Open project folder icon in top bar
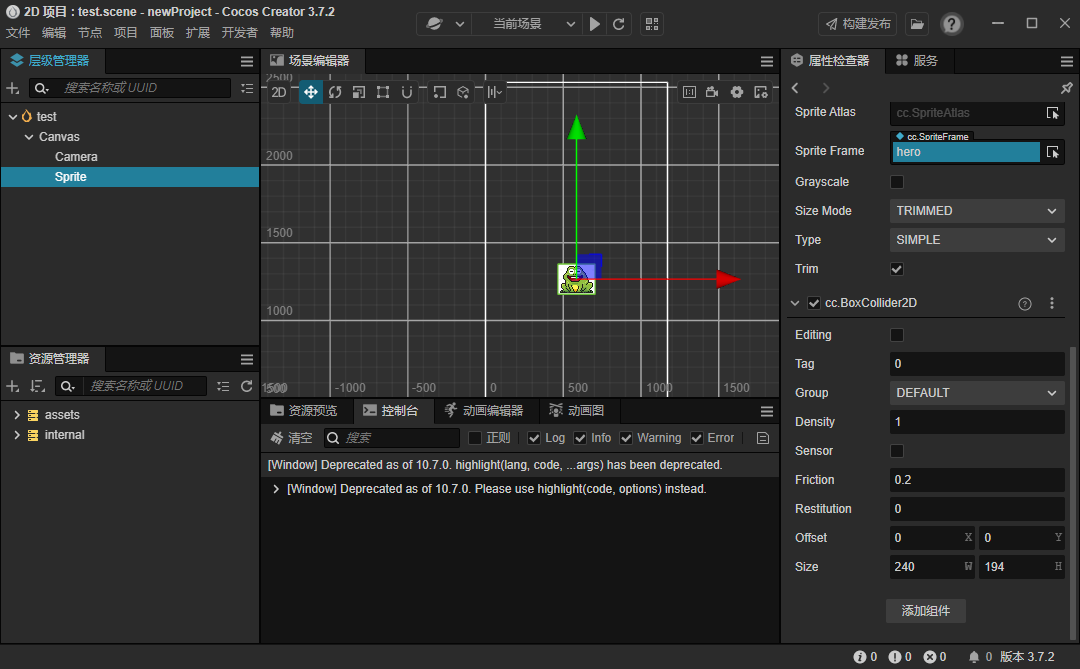Viewport: 1080px width, 669px height. [917, 24]
